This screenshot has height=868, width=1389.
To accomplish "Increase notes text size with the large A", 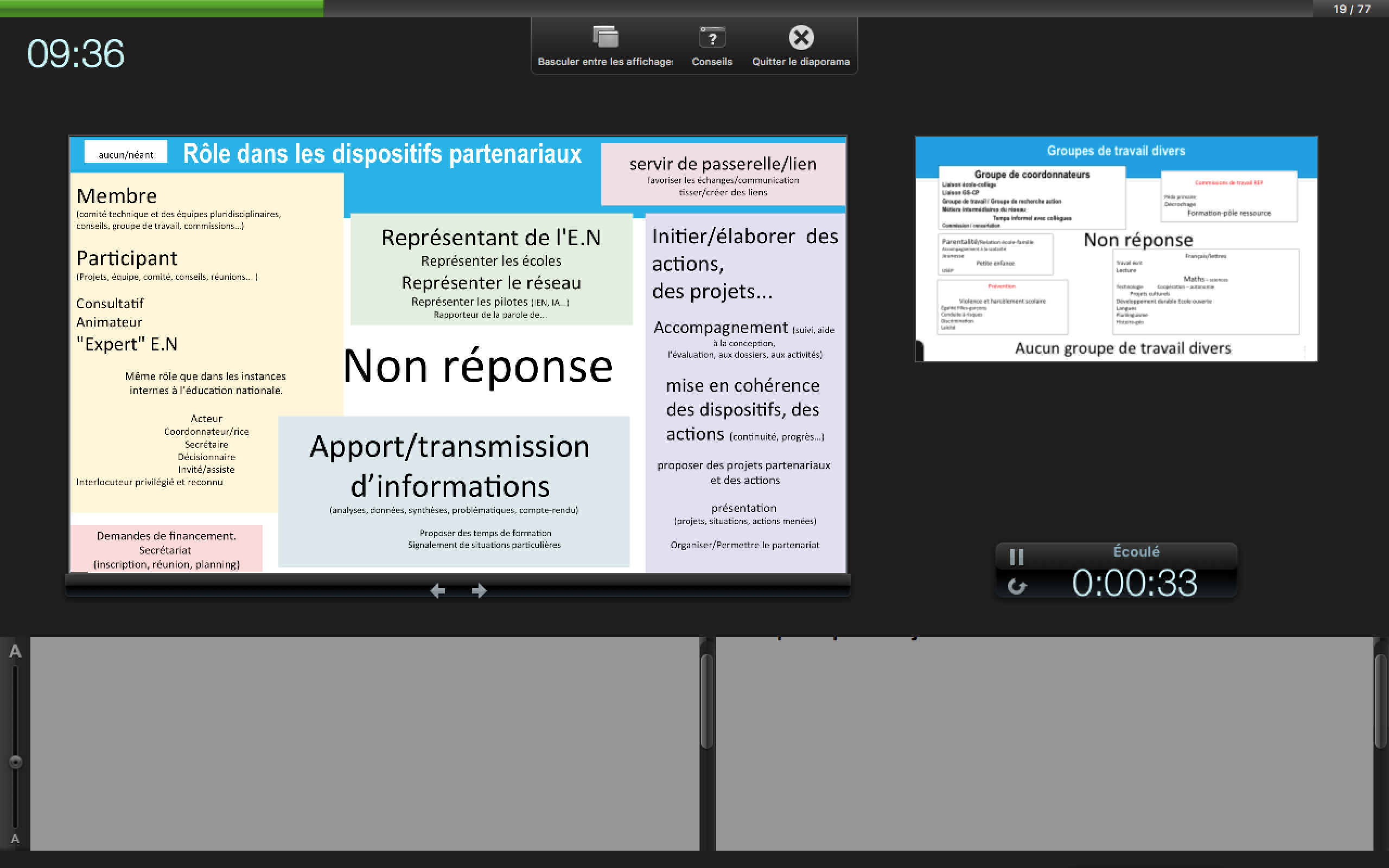I will click(x=15, y=652).
